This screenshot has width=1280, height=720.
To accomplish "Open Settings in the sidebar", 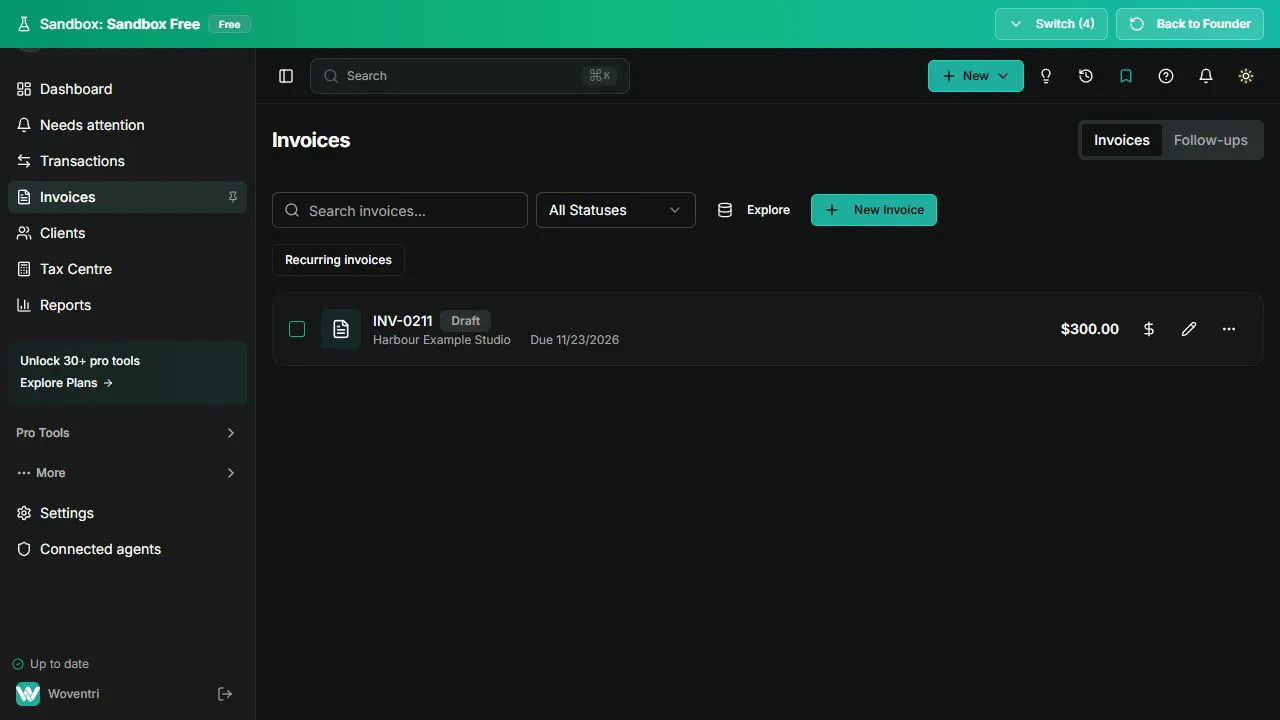I will [127, 513].
